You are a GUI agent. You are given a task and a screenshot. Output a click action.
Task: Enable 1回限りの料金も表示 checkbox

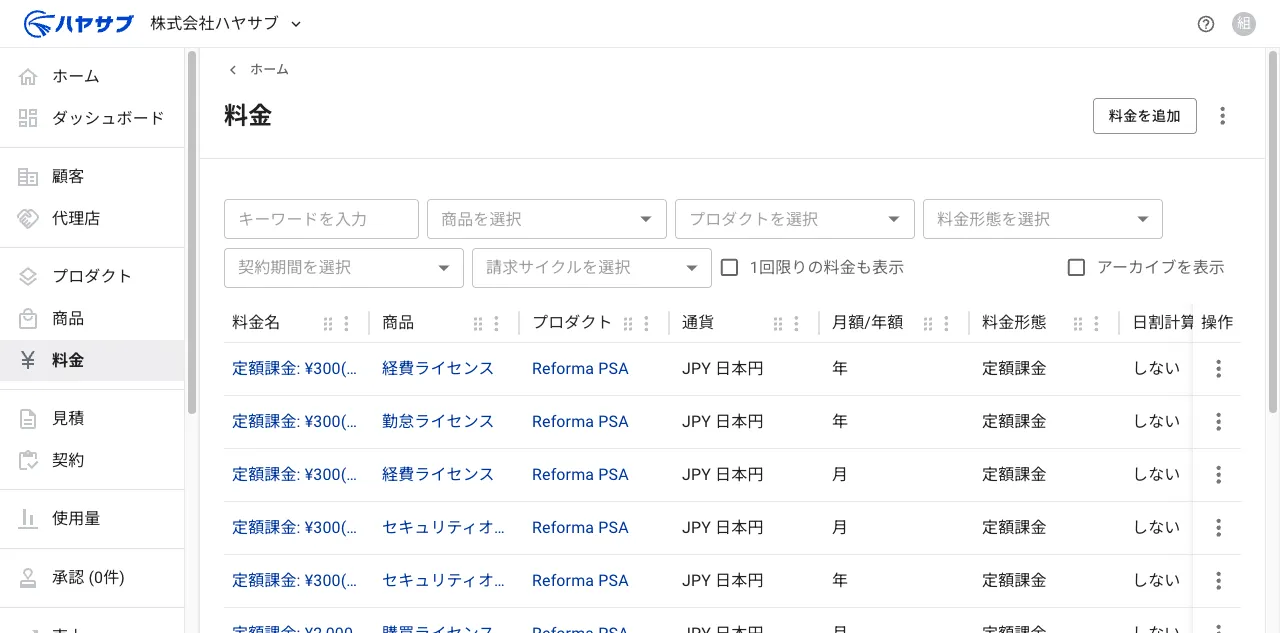click(730, 267)
